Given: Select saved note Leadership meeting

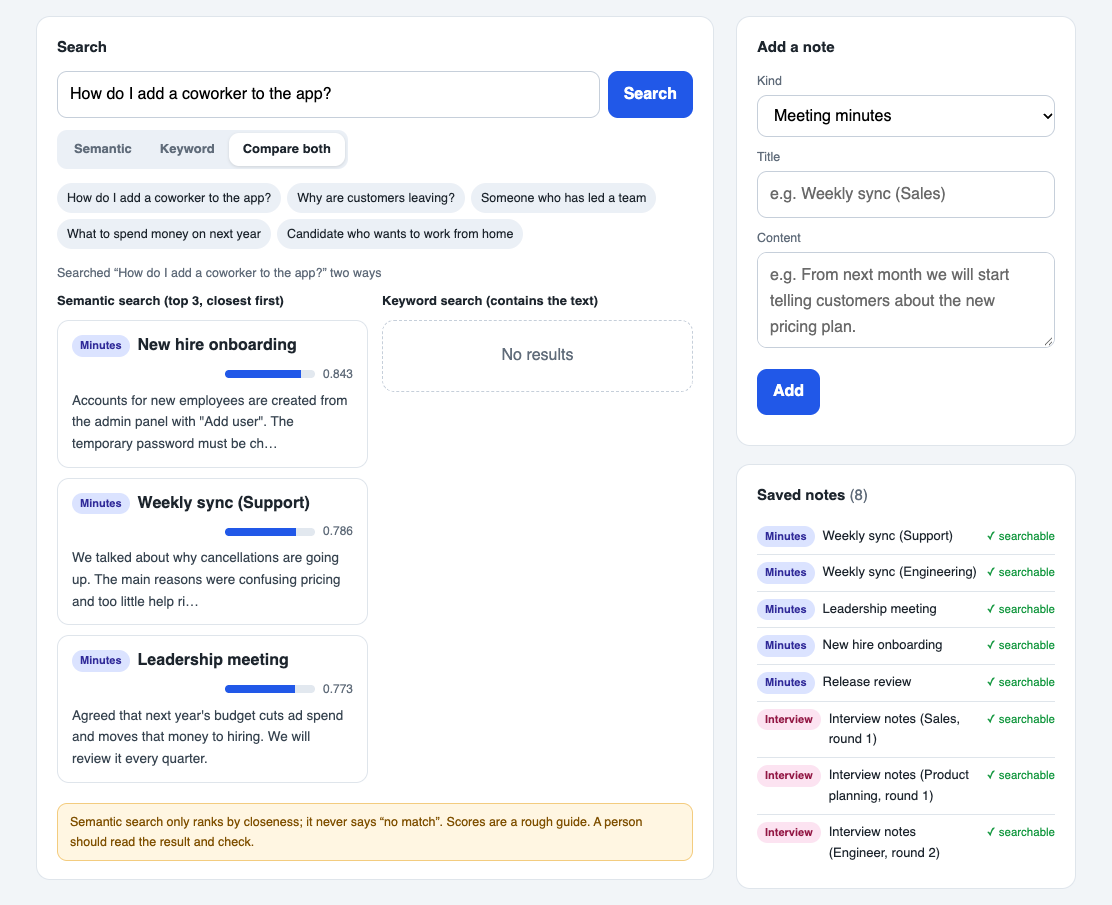Looking at the screenshot, I should point(906,609).
